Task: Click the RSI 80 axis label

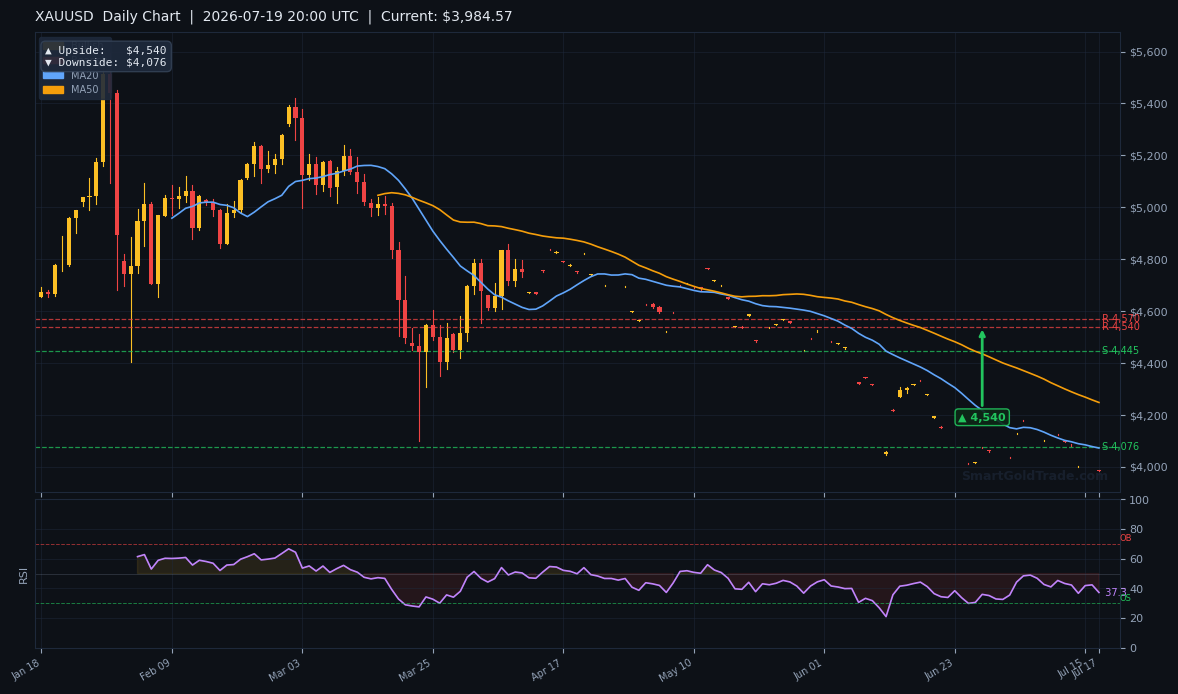Action: (1136, 530)
